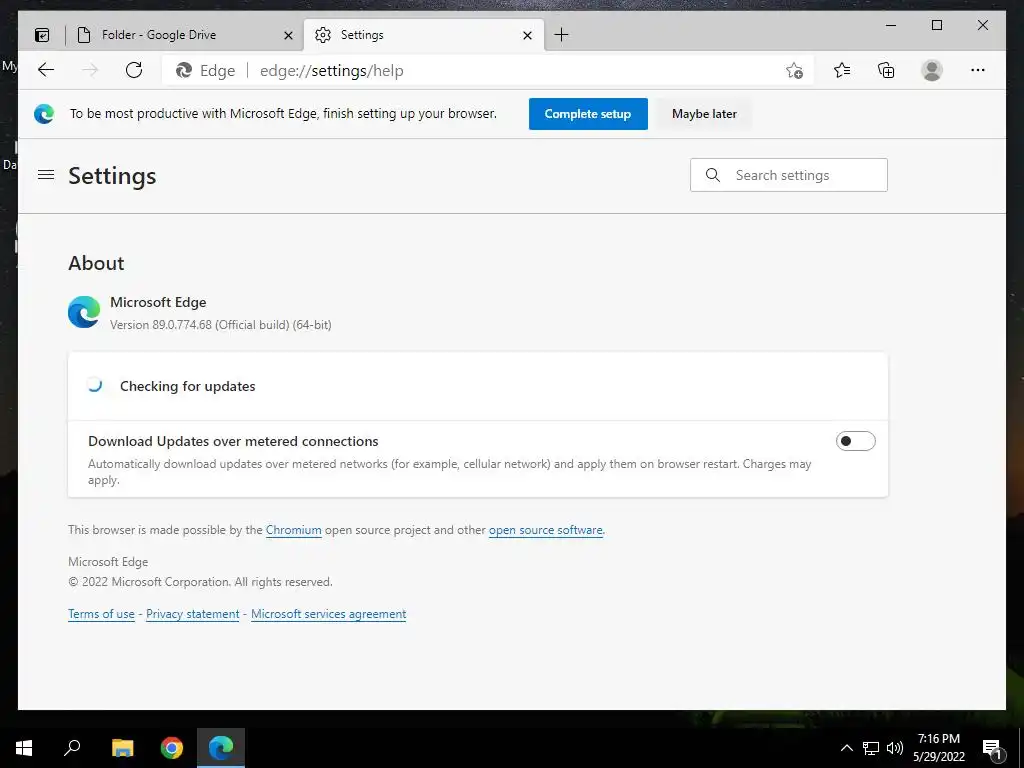1024x768 pixels.
Task: Open the network tray icon
Action: click(871, 748)
